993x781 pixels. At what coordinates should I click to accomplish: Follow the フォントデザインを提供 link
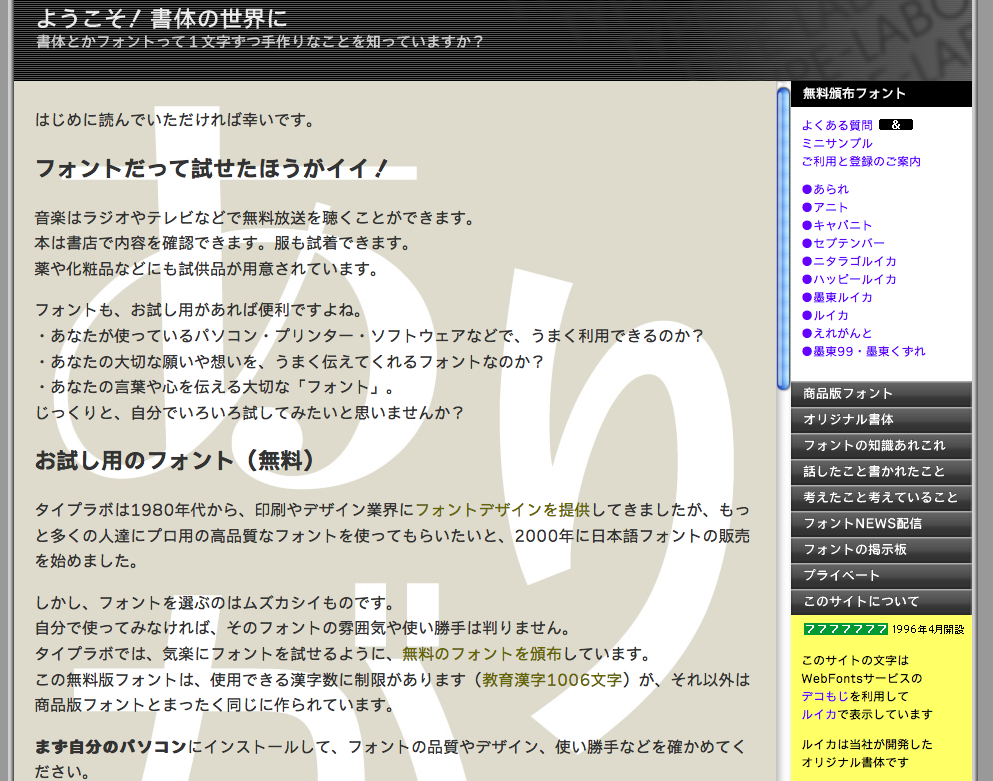pos(502,510)
